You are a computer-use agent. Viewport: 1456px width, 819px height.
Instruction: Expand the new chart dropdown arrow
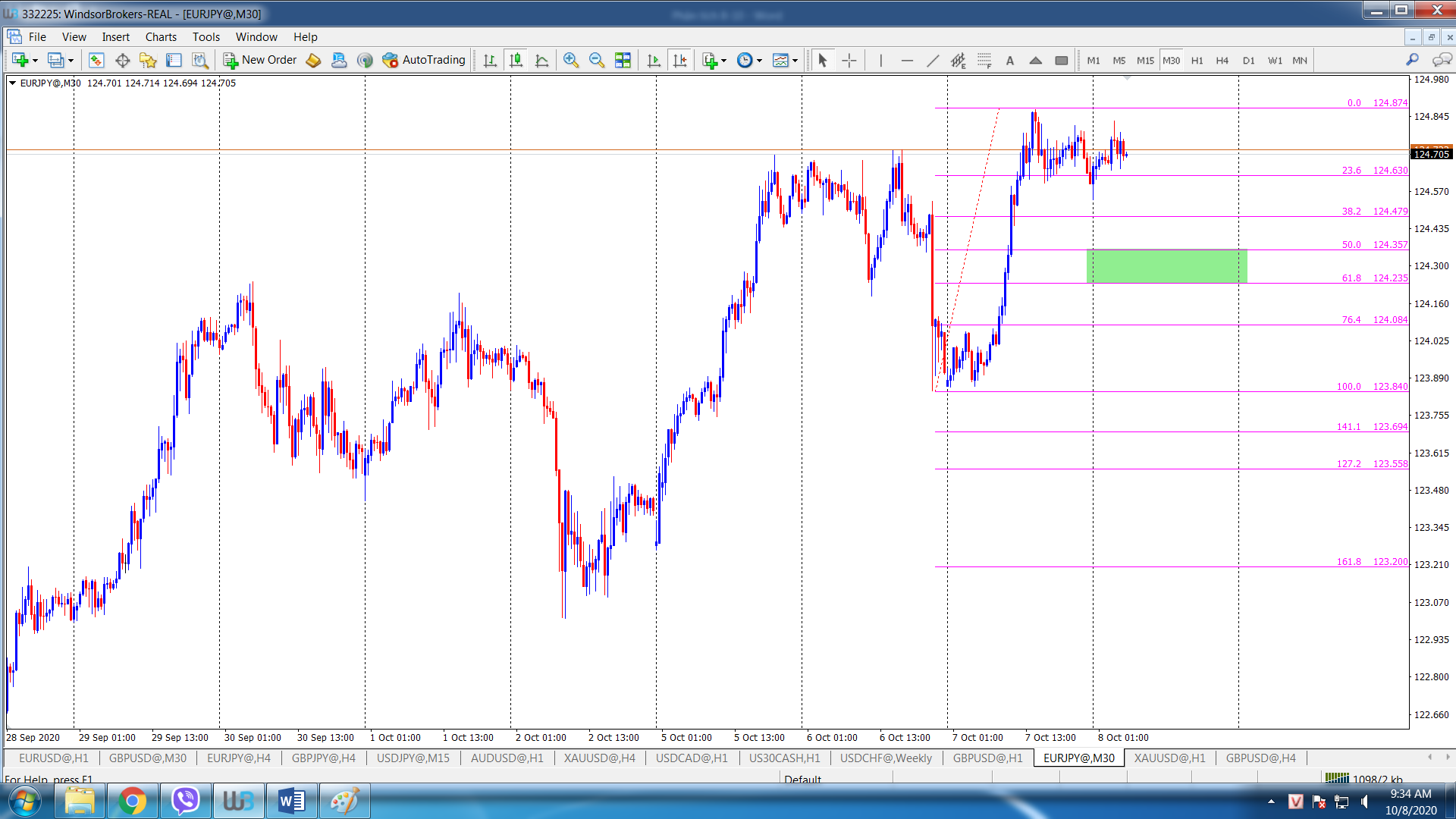pos(35,61)
